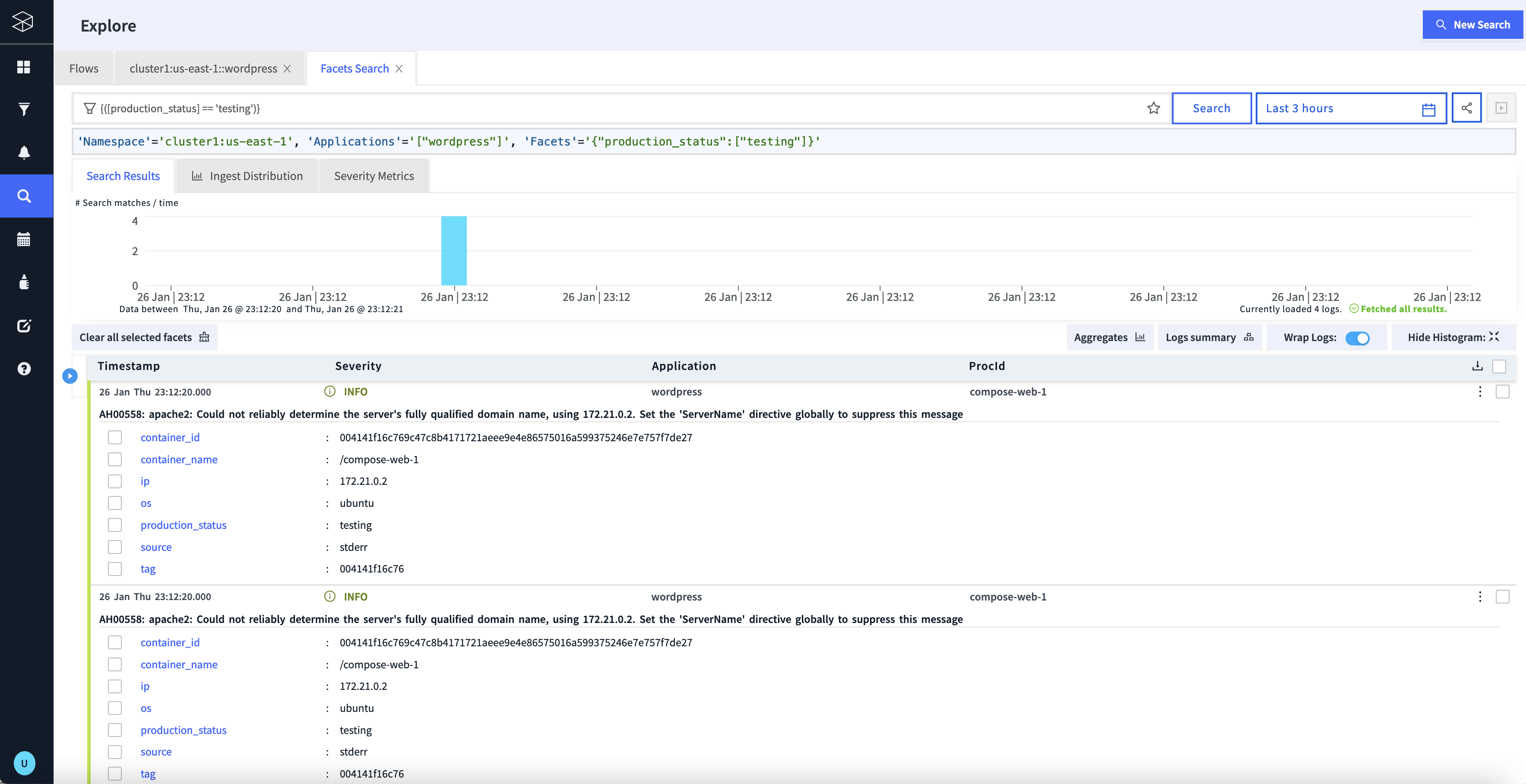Click the funnel filter icon in sidebar
Viewport: 1526px width, 784px height.
point(24,110)
